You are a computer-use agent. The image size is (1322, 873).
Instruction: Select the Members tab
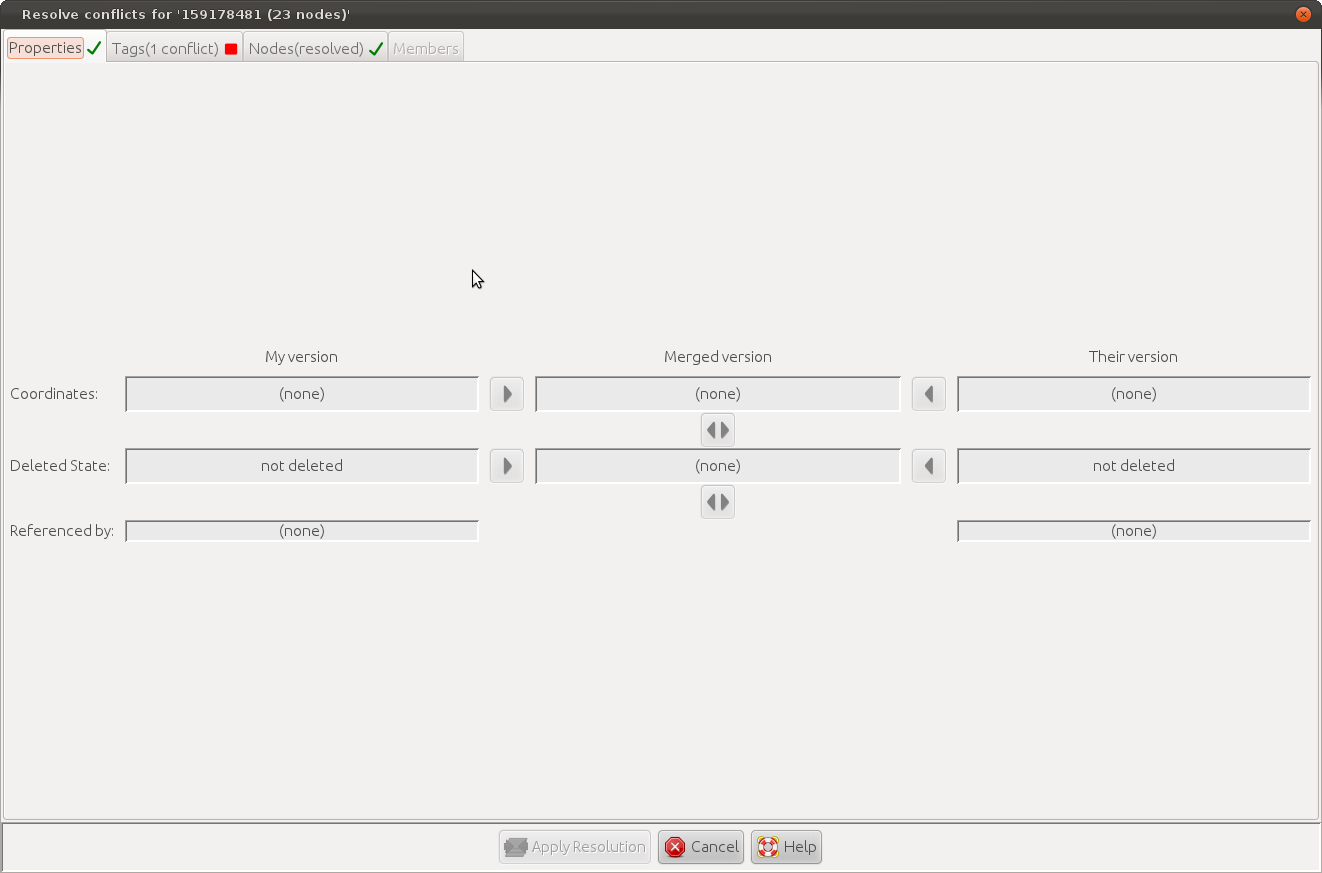[426, 48]
